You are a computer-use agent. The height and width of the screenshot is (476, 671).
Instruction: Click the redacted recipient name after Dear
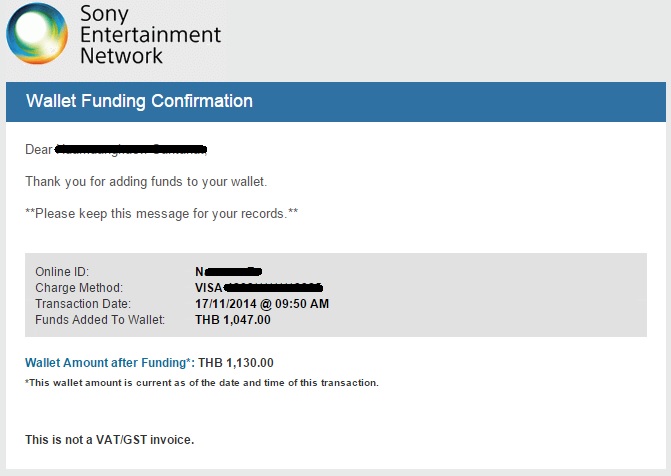pos(130,150)
